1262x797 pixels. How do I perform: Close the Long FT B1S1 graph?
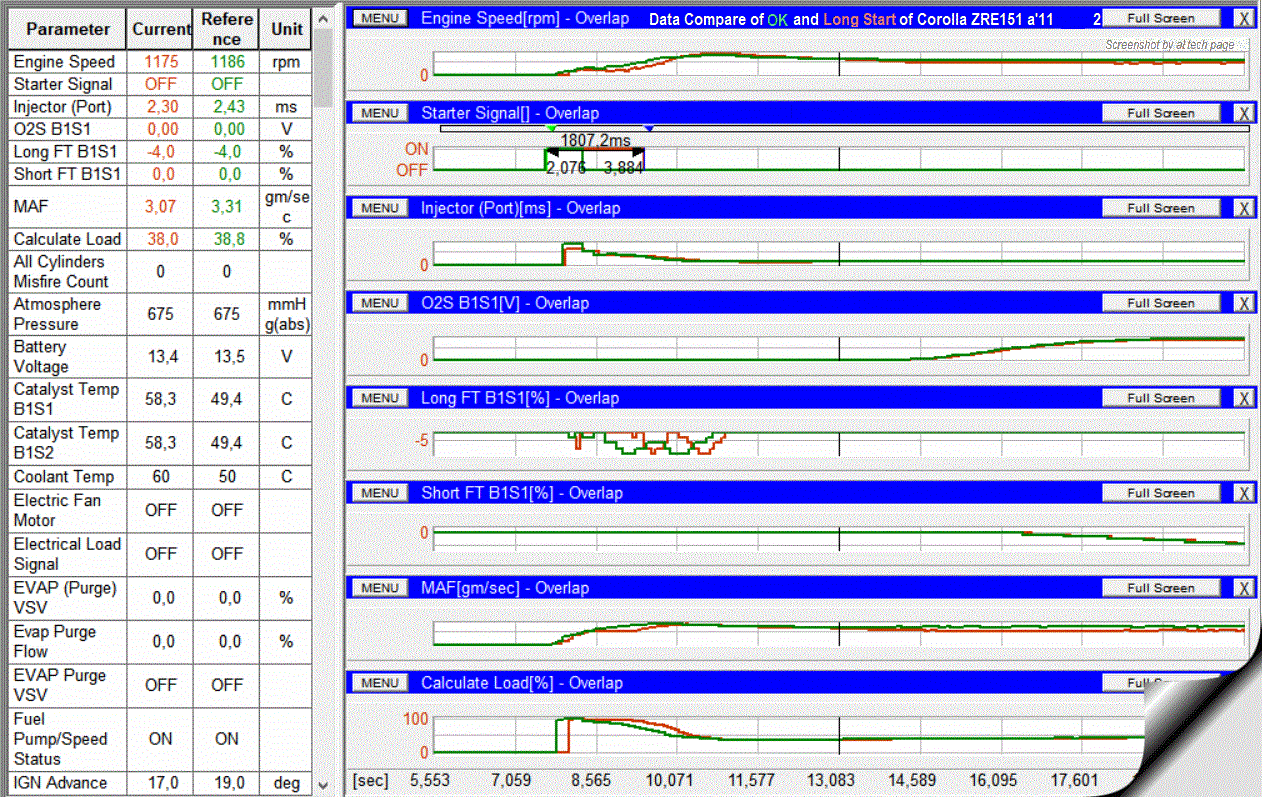pyautogui.click(x=1242, y=398)
